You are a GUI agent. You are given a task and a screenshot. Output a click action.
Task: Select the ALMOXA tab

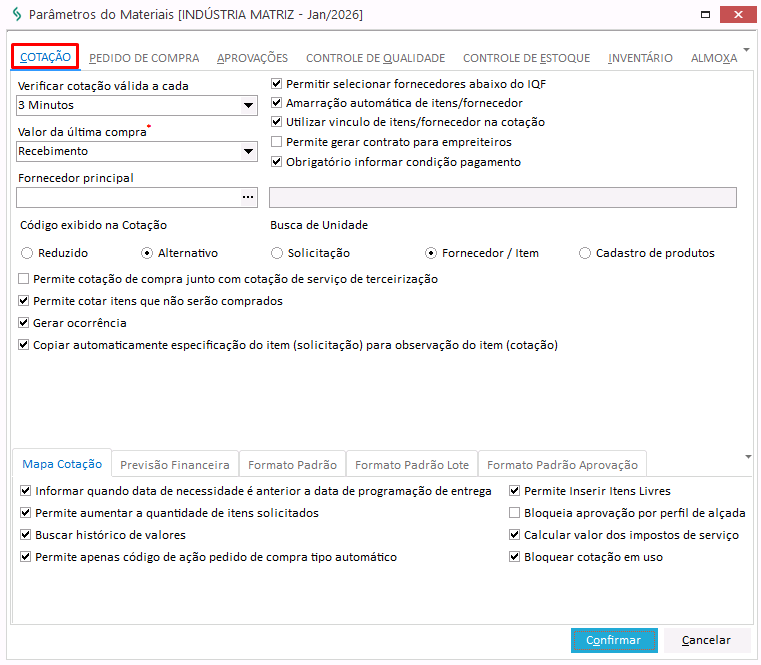[x=714, y=58]
